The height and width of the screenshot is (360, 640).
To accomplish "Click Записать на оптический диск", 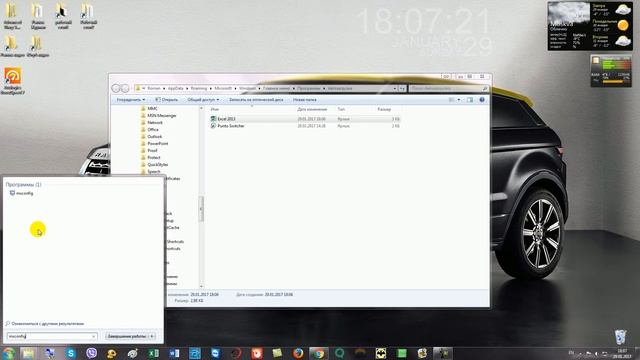I will 256,100.
